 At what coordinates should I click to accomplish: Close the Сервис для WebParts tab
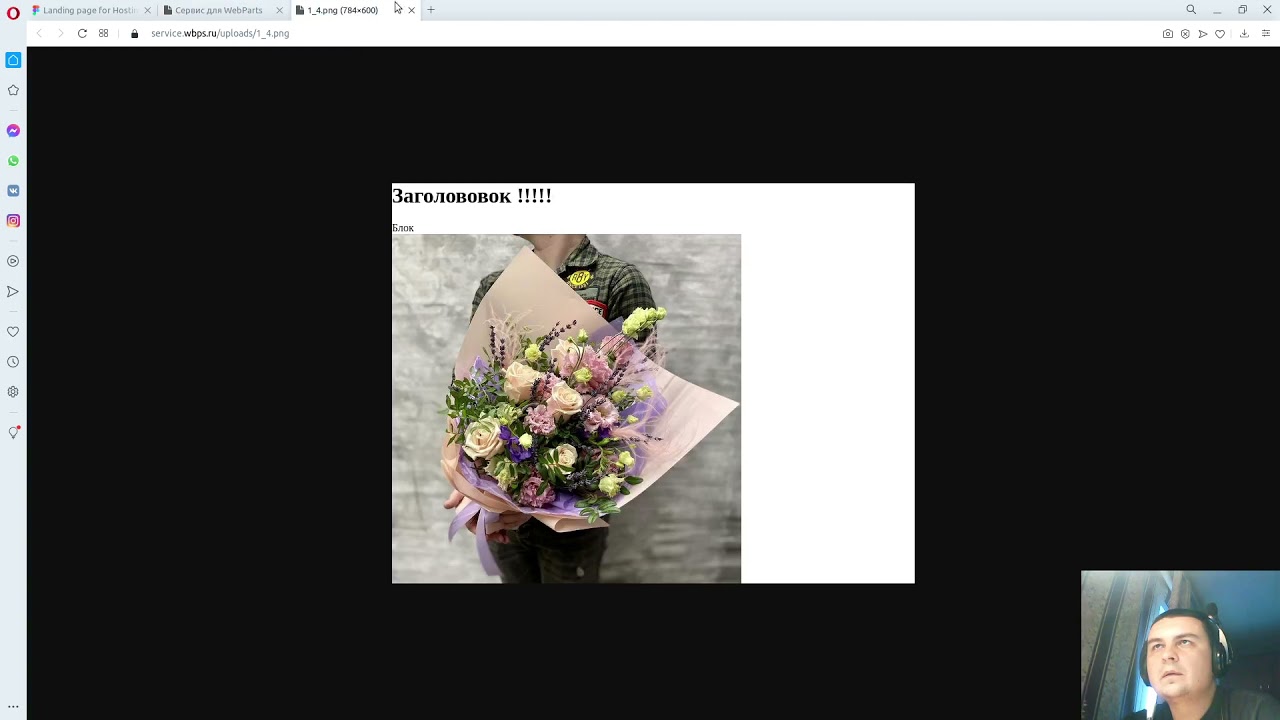(x=280, y=10)
